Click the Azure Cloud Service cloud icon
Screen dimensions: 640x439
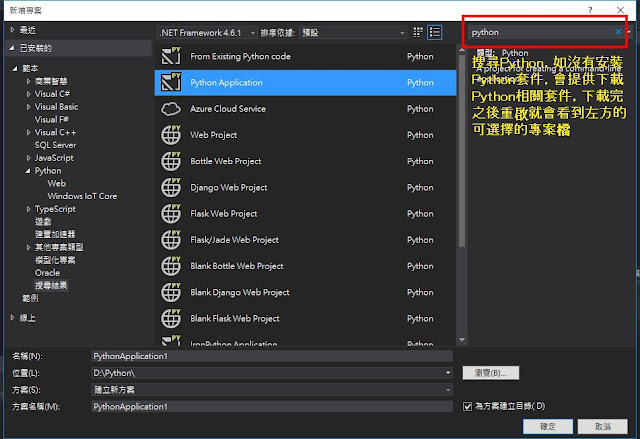(171, 109)
